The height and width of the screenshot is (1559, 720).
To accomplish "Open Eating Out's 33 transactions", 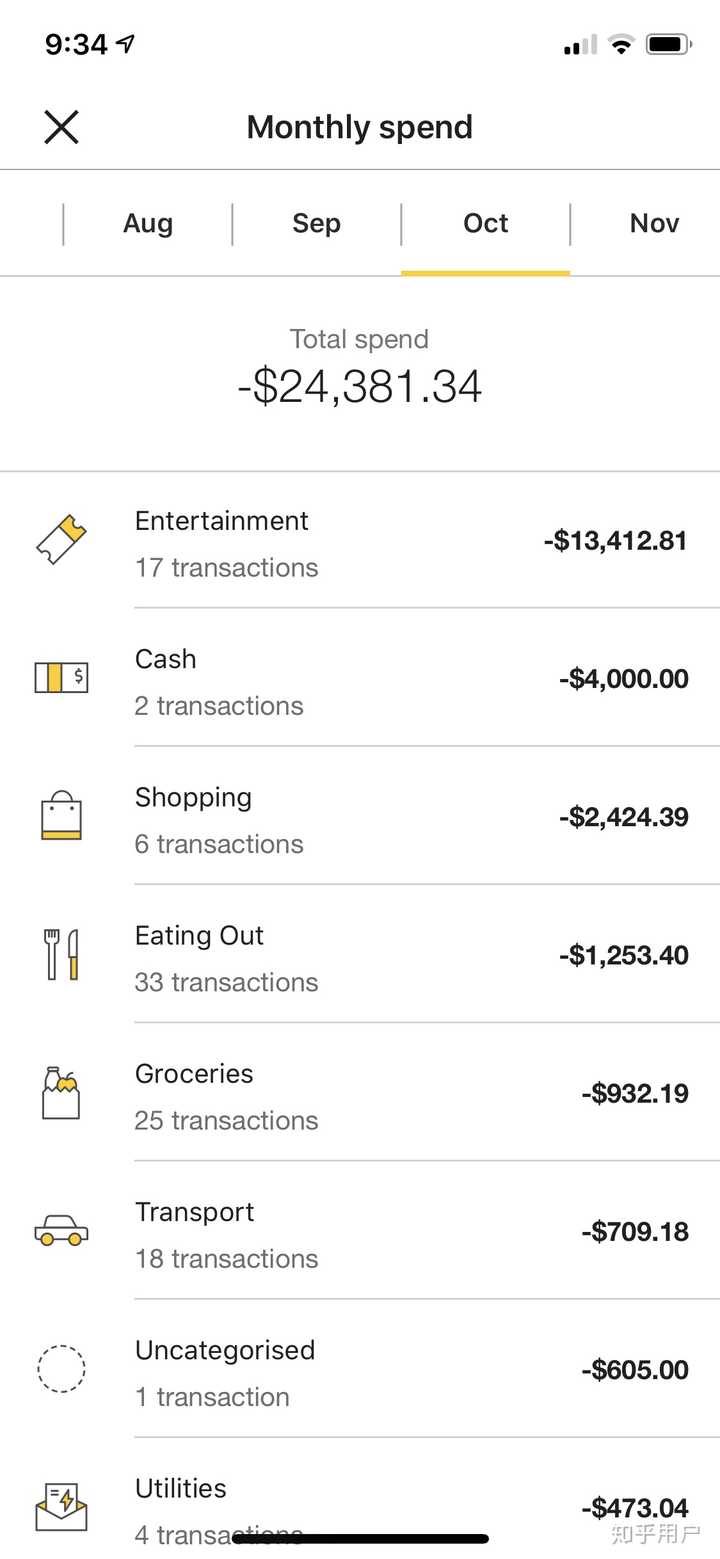I will [x=227, y=982].
